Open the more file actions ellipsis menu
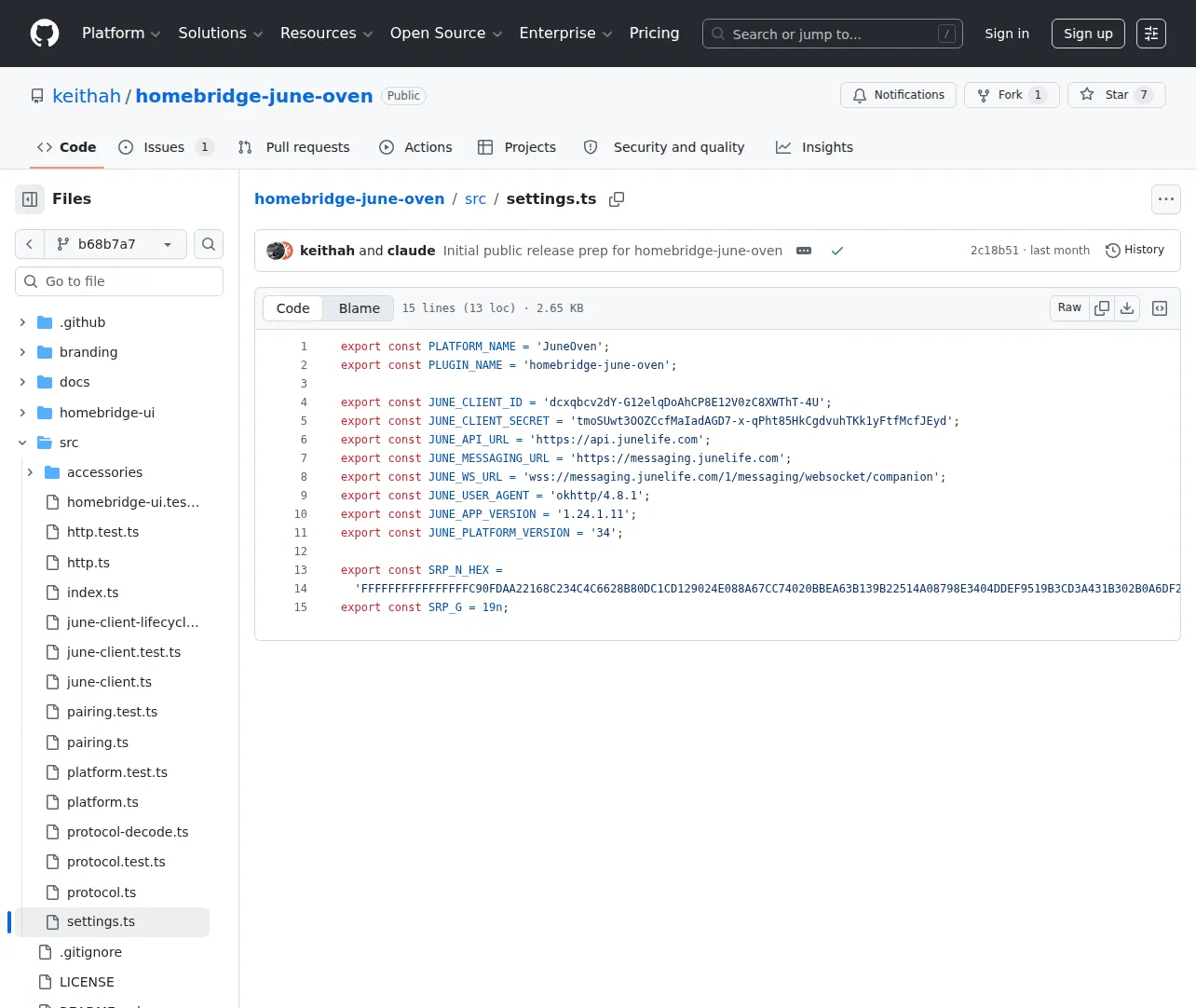Screen dimensions: 1196x1008 1166,199
